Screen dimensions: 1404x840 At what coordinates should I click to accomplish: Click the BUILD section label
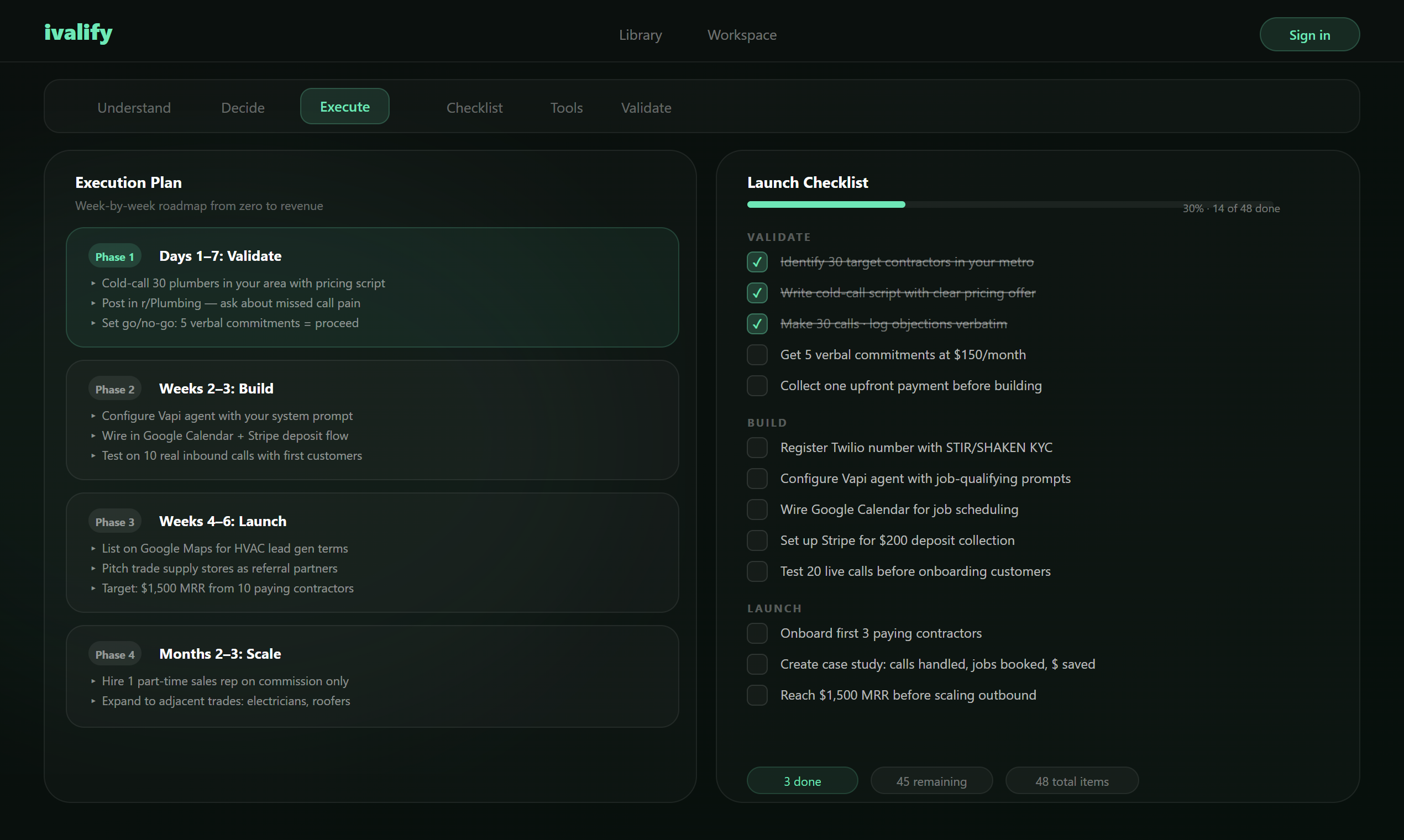click(767, 423)
